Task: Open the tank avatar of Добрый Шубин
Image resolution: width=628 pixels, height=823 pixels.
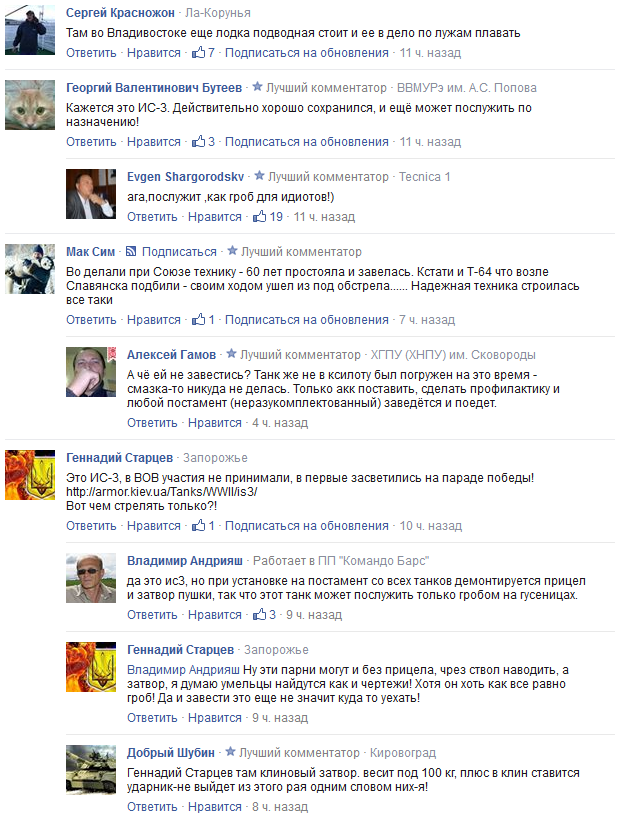Action: [x=91, y=769]
